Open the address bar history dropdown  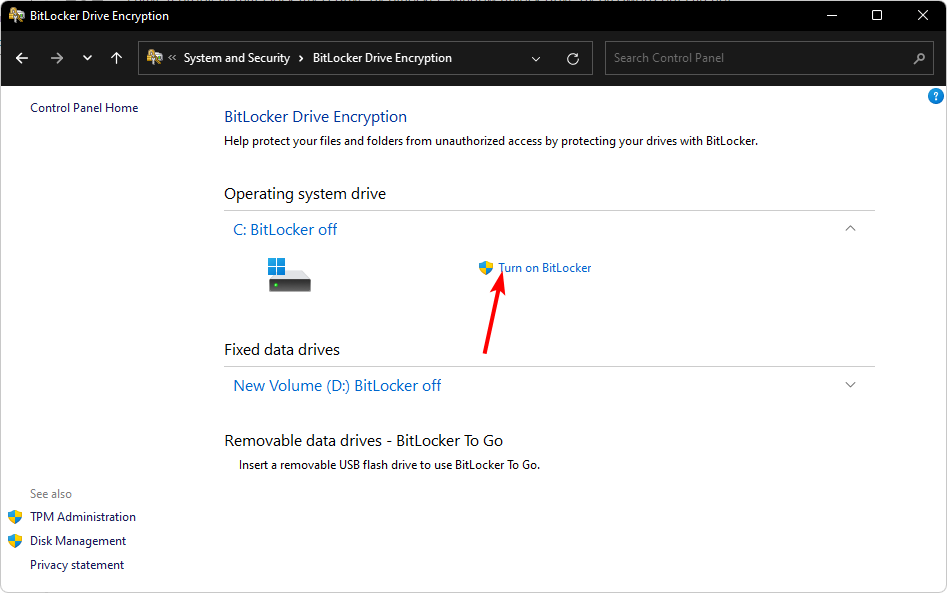(536, 59)
